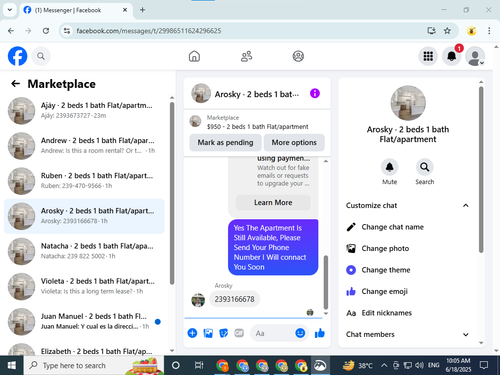Open Natacha conversation in the list
Image resolution: width=500 pixels, height=375 pixels.
point(84,251)
